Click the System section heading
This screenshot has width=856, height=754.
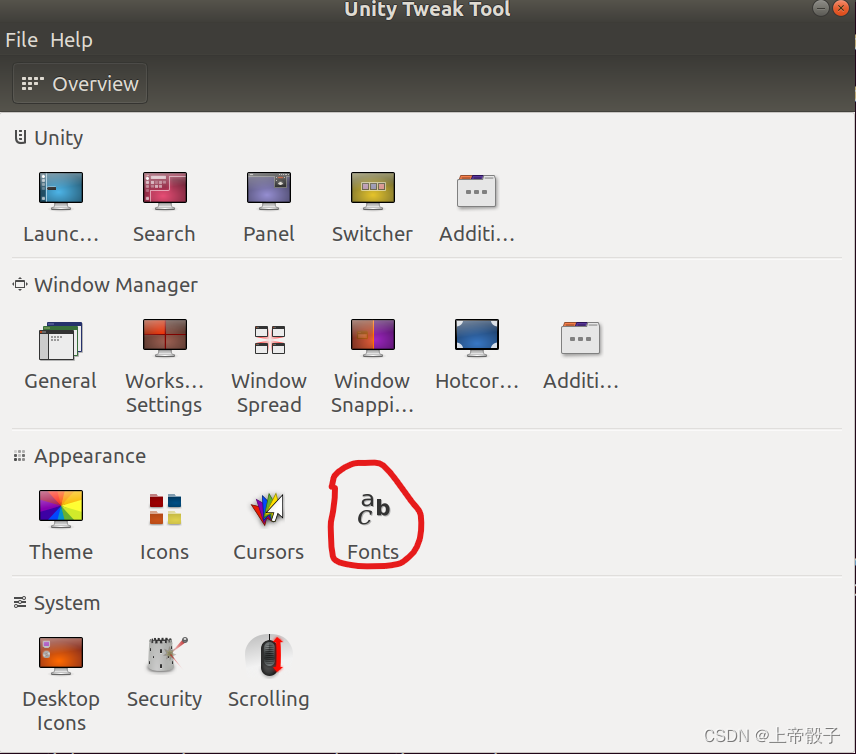67,603
